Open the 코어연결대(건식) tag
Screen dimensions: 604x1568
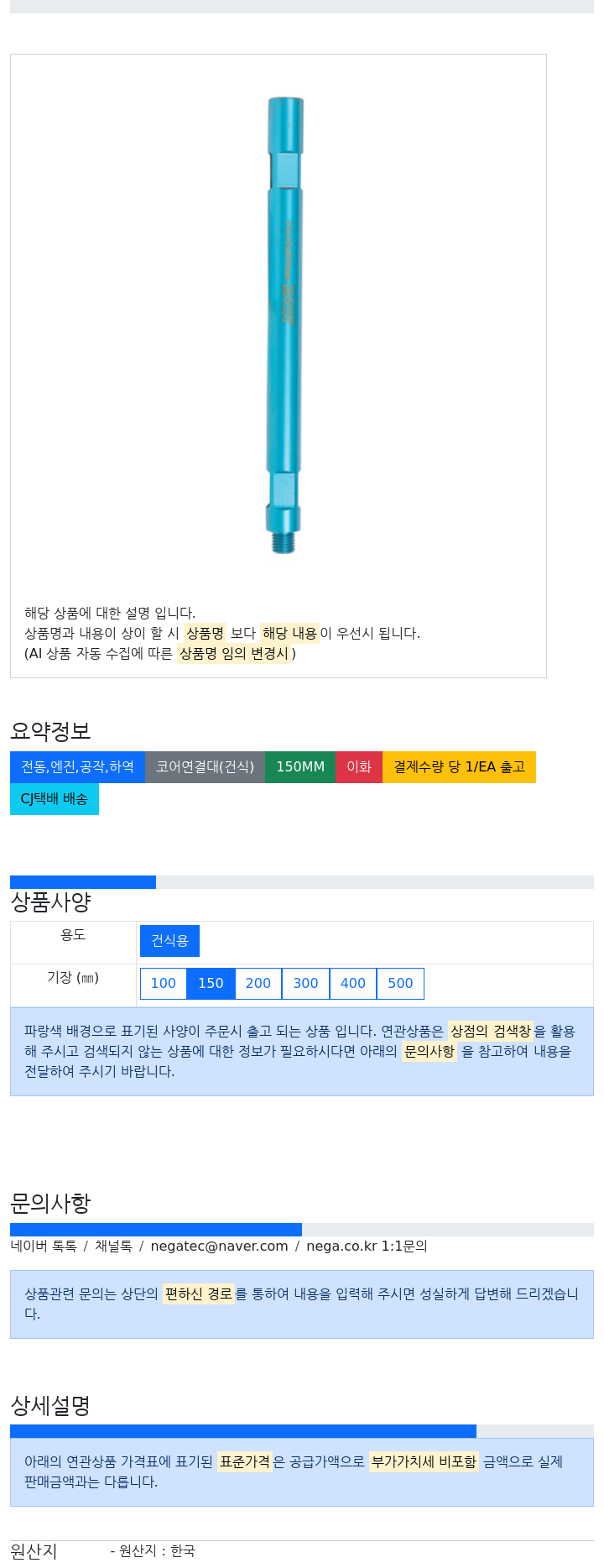point(205,767)
